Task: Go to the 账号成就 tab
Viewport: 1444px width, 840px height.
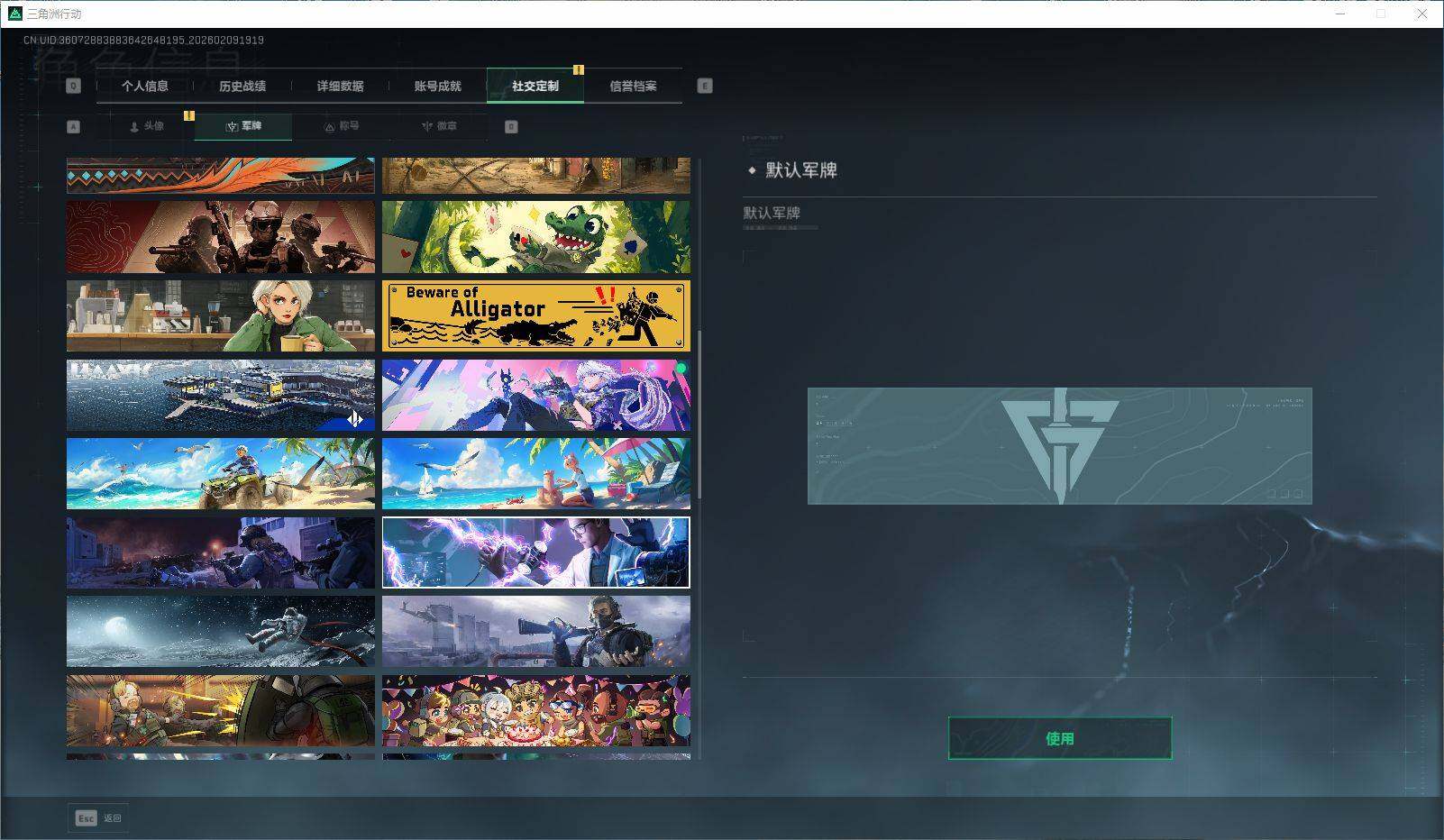Action: pyautogui.click(x=437, y=86)
